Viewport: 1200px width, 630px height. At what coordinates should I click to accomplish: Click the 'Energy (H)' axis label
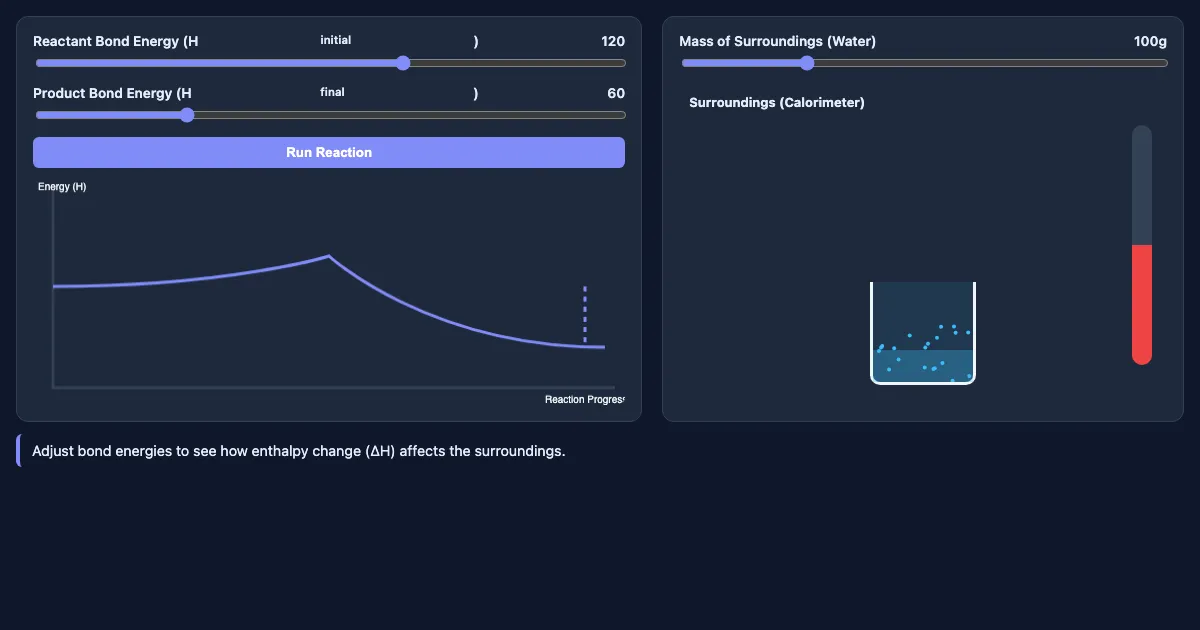click(62, 187)
